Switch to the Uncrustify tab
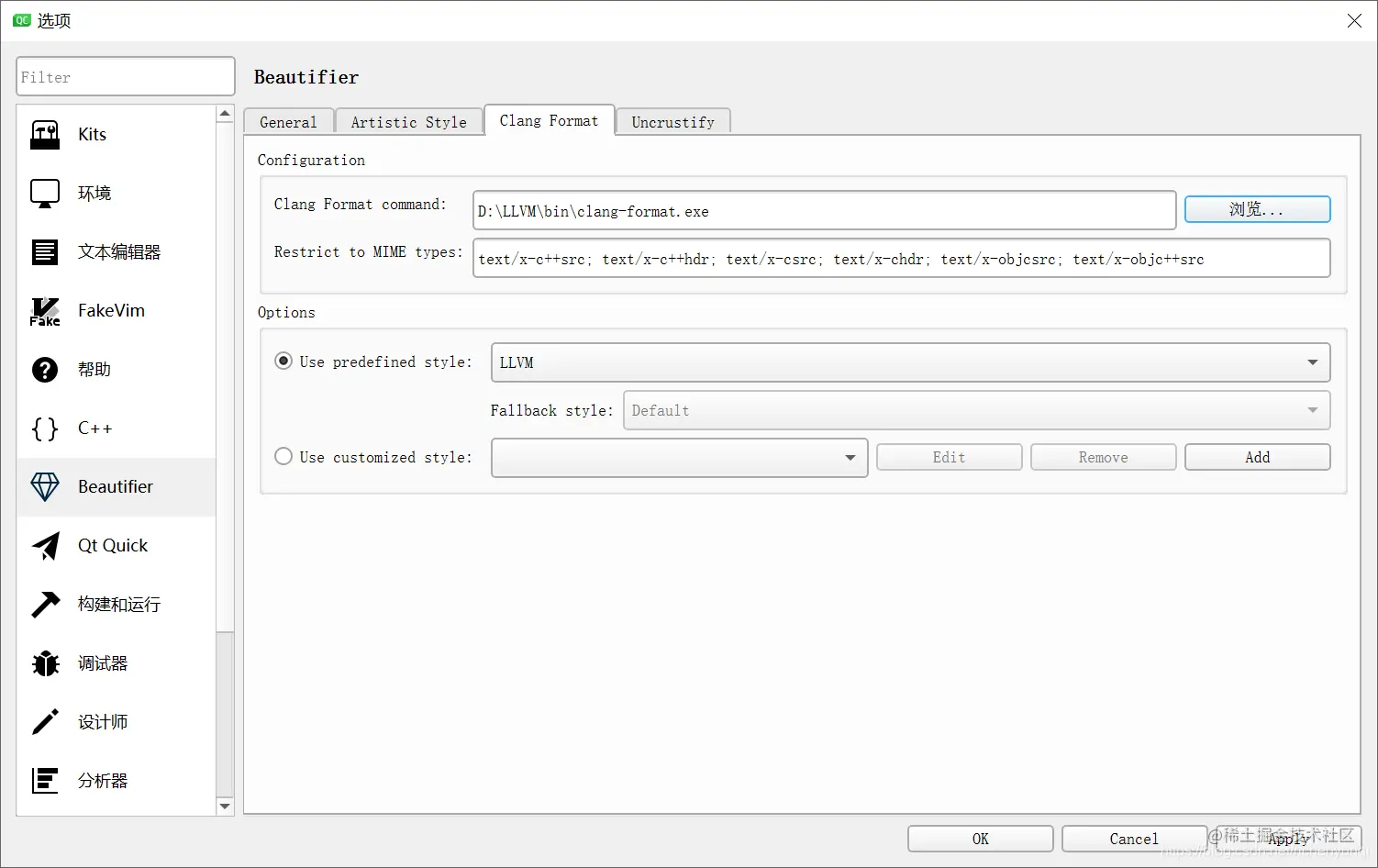The width and height of the screenshot is (1378, 868). 672,122
